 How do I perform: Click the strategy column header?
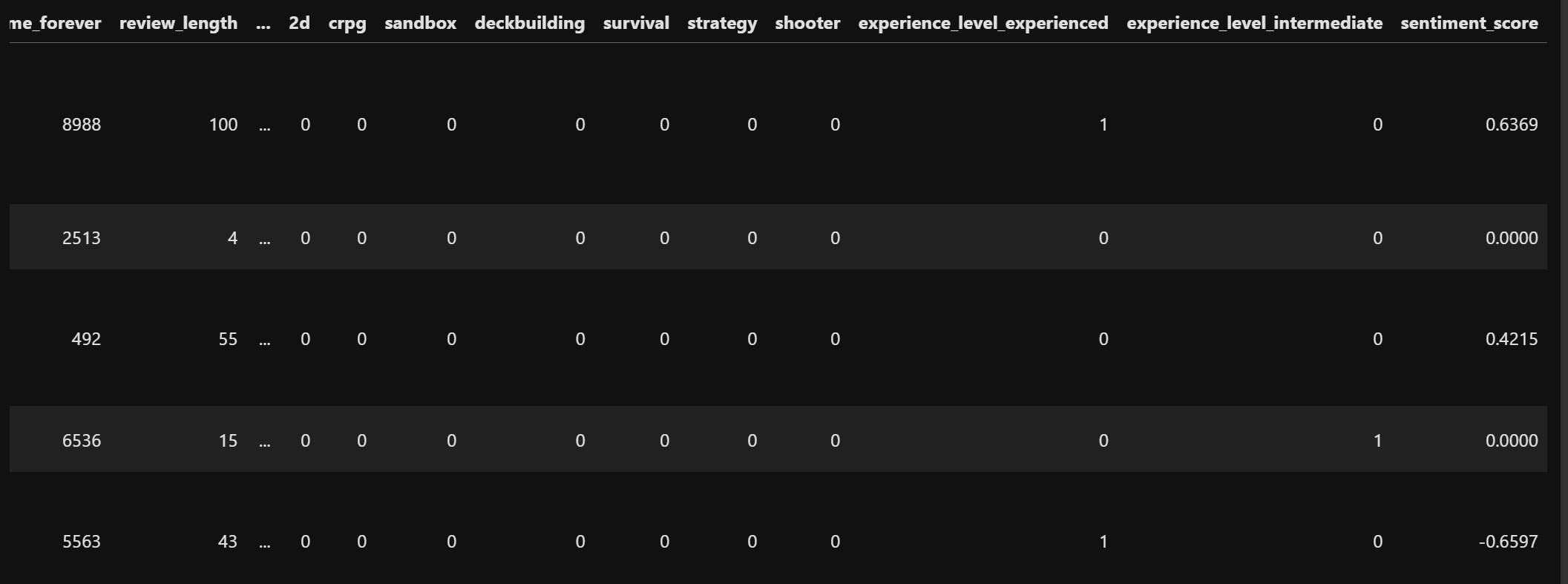tap(722, 23)
